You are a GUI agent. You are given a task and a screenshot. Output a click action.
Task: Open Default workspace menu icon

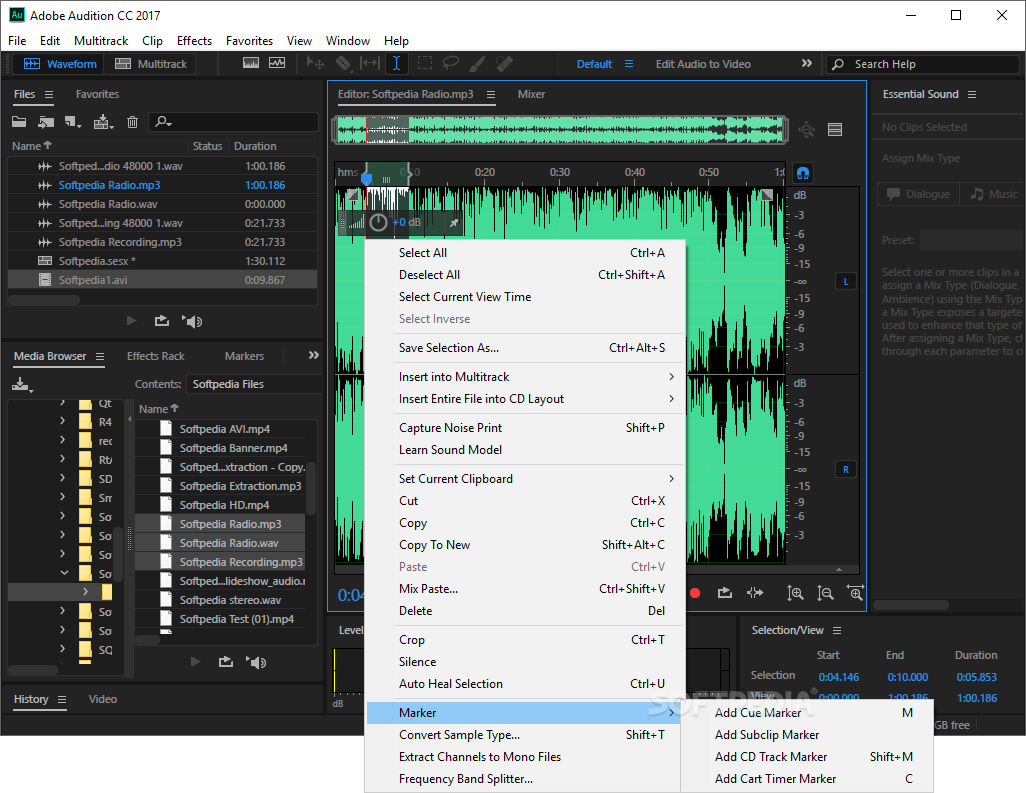[629, 63]
